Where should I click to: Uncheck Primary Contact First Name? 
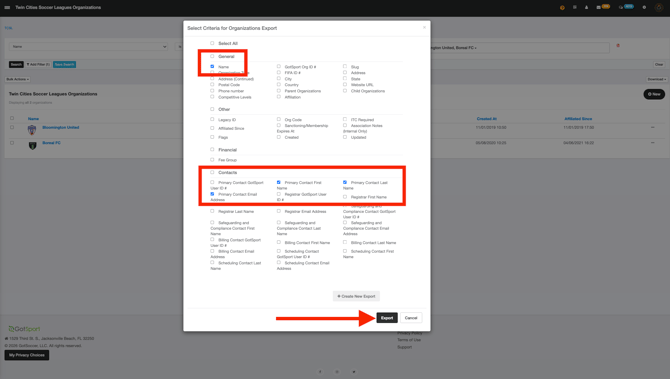click(279, 182)
